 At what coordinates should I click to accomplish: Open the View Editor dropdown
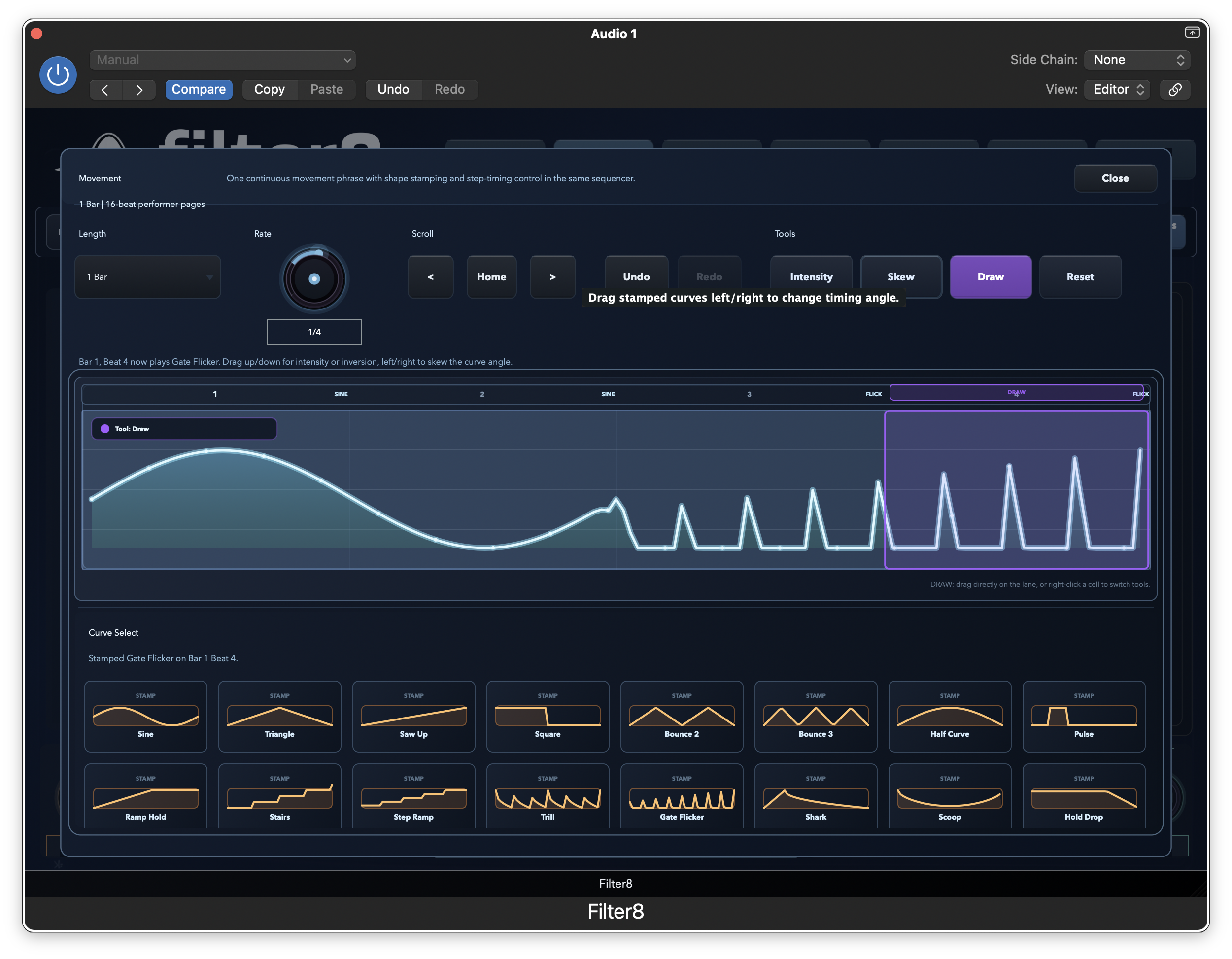point(1117,90)
